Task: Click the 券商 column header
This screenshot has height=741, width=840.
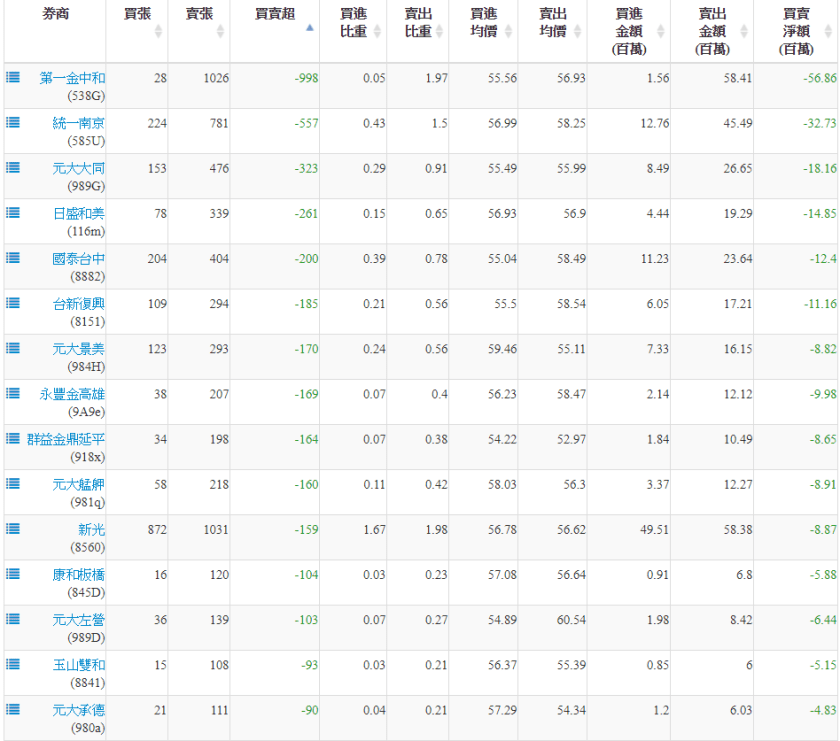Action: pos(56,14)
